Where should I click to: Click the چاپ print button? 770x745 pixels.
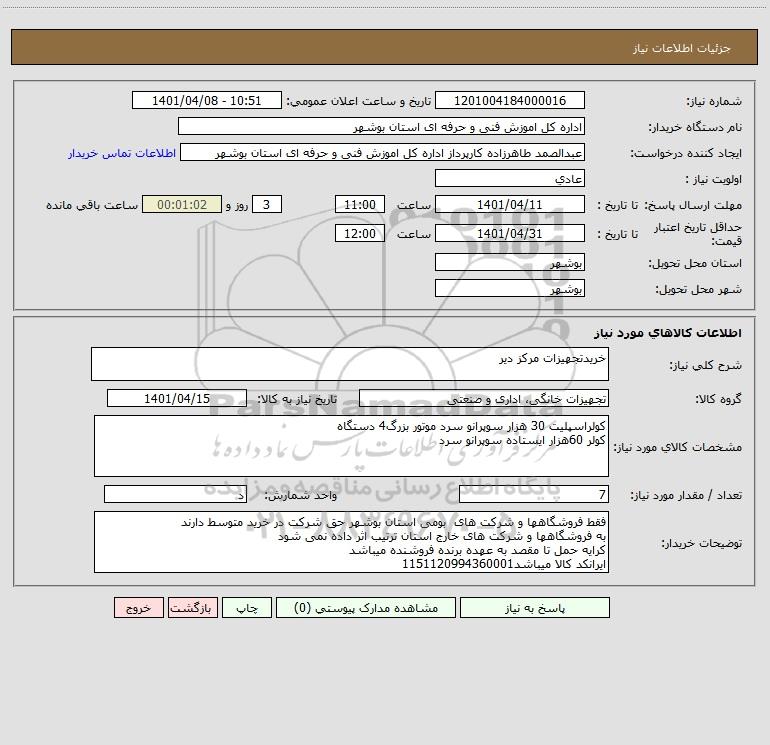247,607
